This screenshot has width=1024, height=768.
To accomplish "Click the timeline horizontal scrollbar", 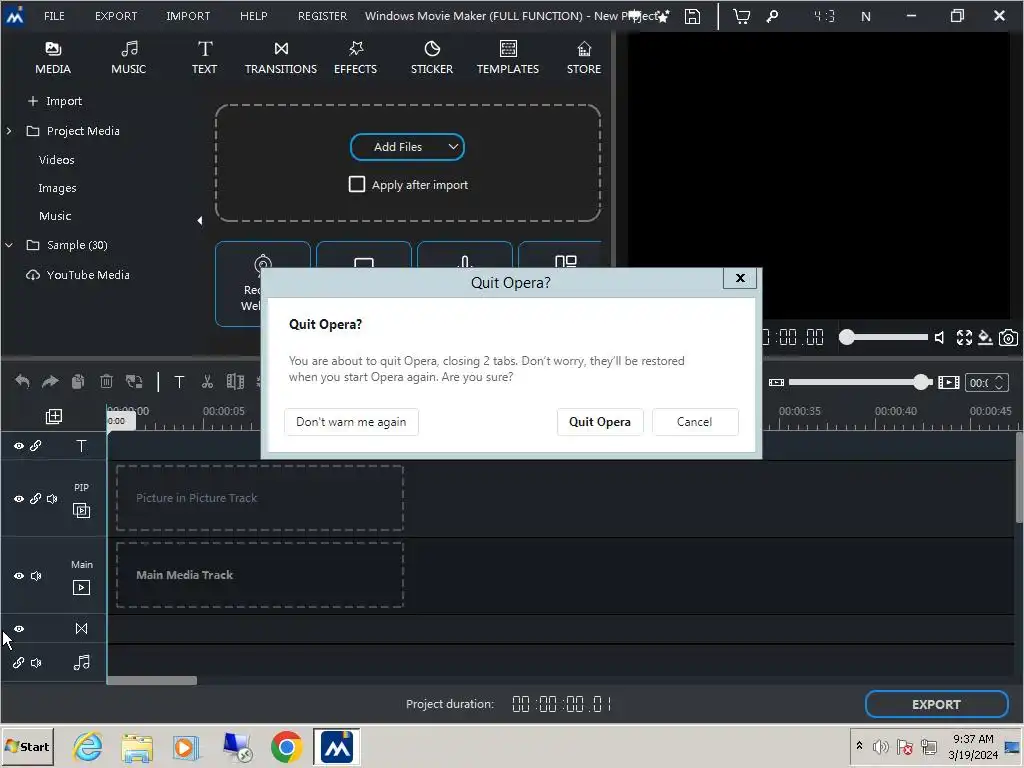I will tap(152, 680).
